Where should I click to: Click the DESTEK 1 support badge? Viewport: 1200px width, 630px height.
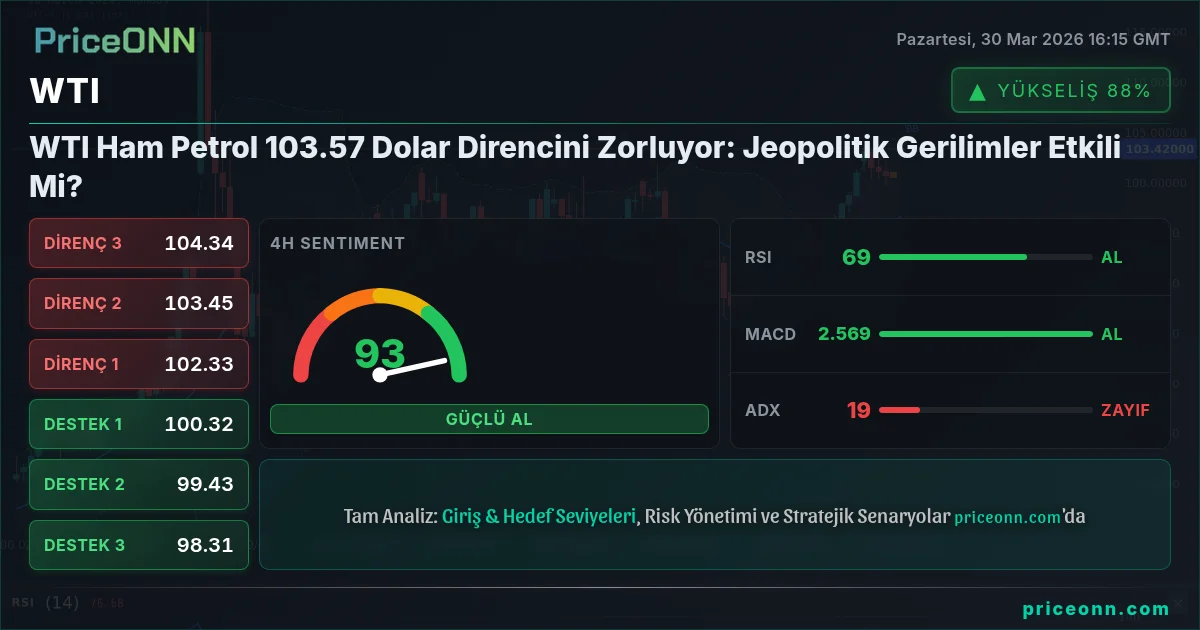[x=138, y=424]
